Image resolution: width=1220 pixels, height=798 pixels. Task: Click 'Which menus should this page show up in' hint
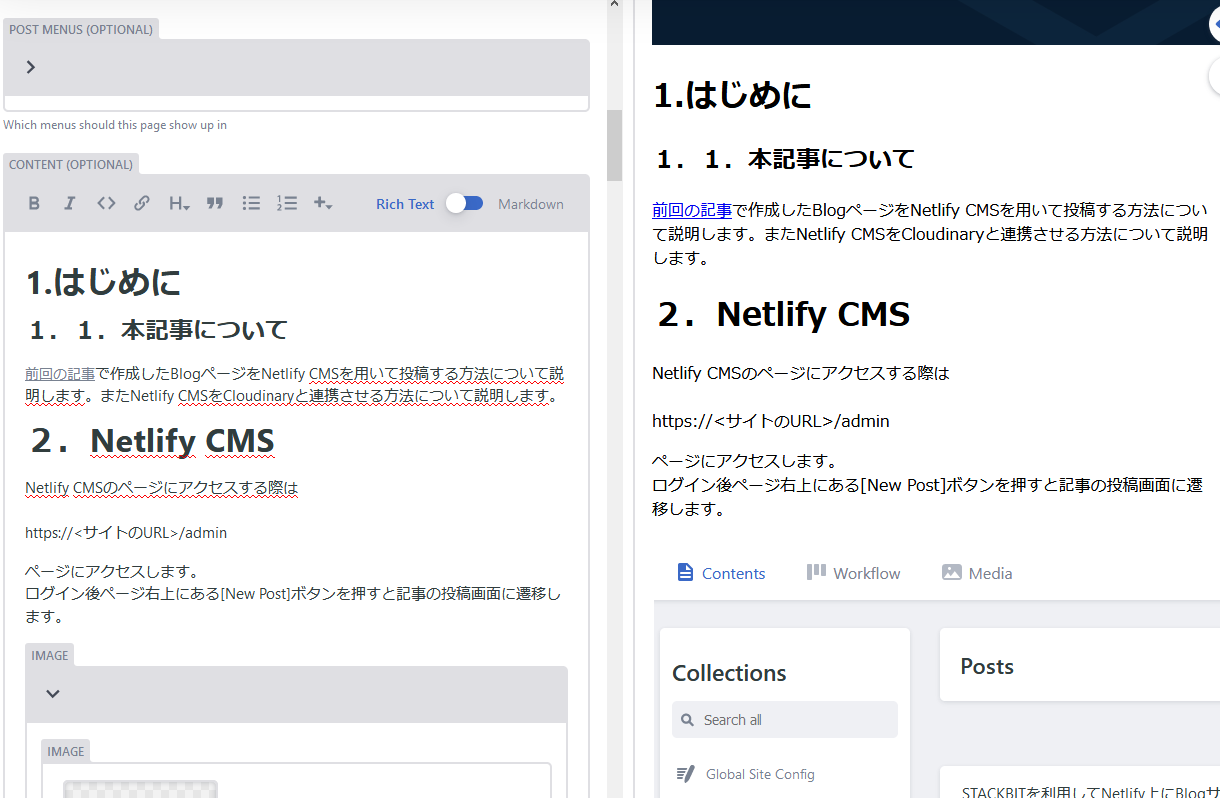115,125
